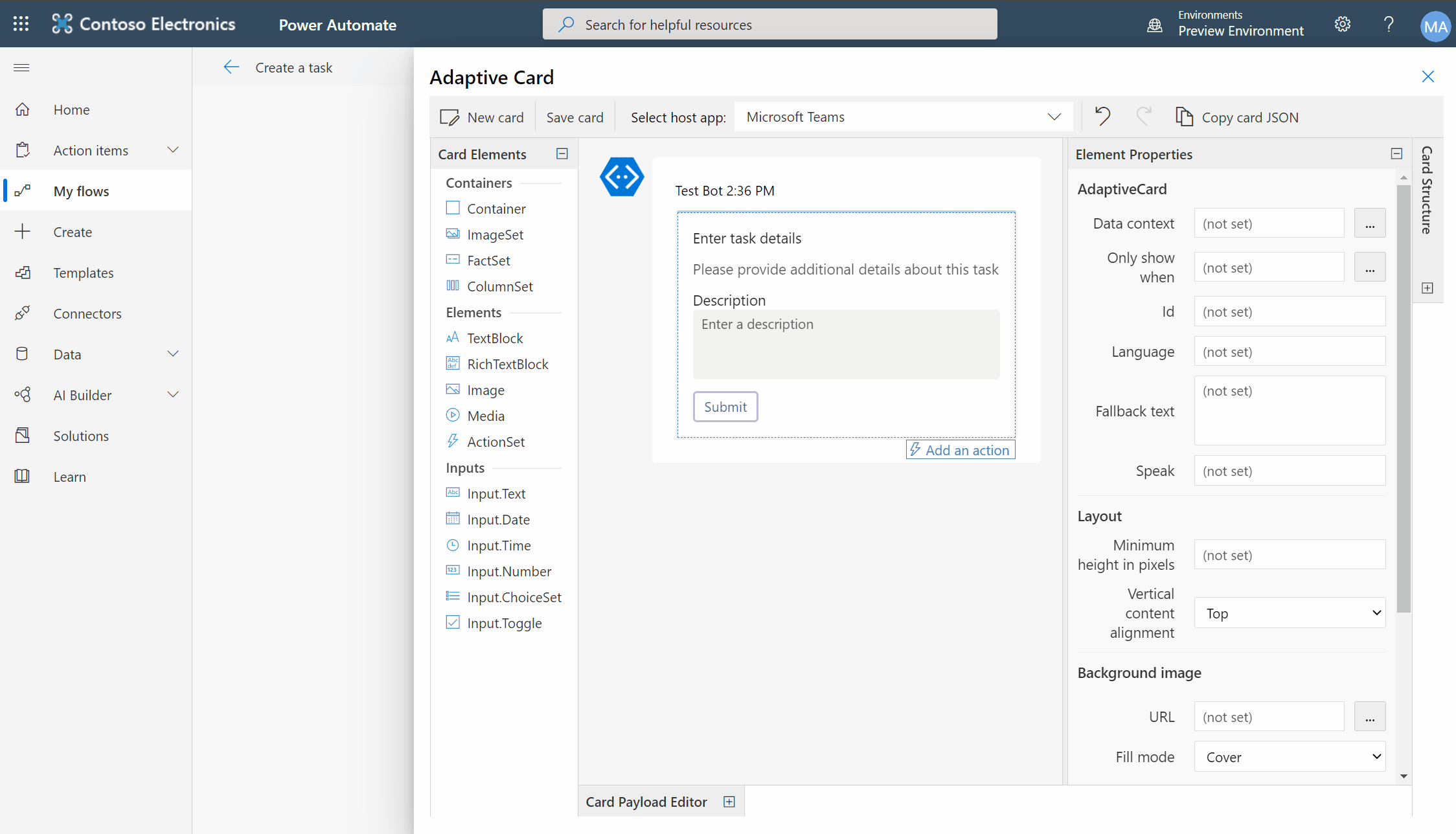Select the Enter task details text block

pyautogui.click(x=747, y=238)
